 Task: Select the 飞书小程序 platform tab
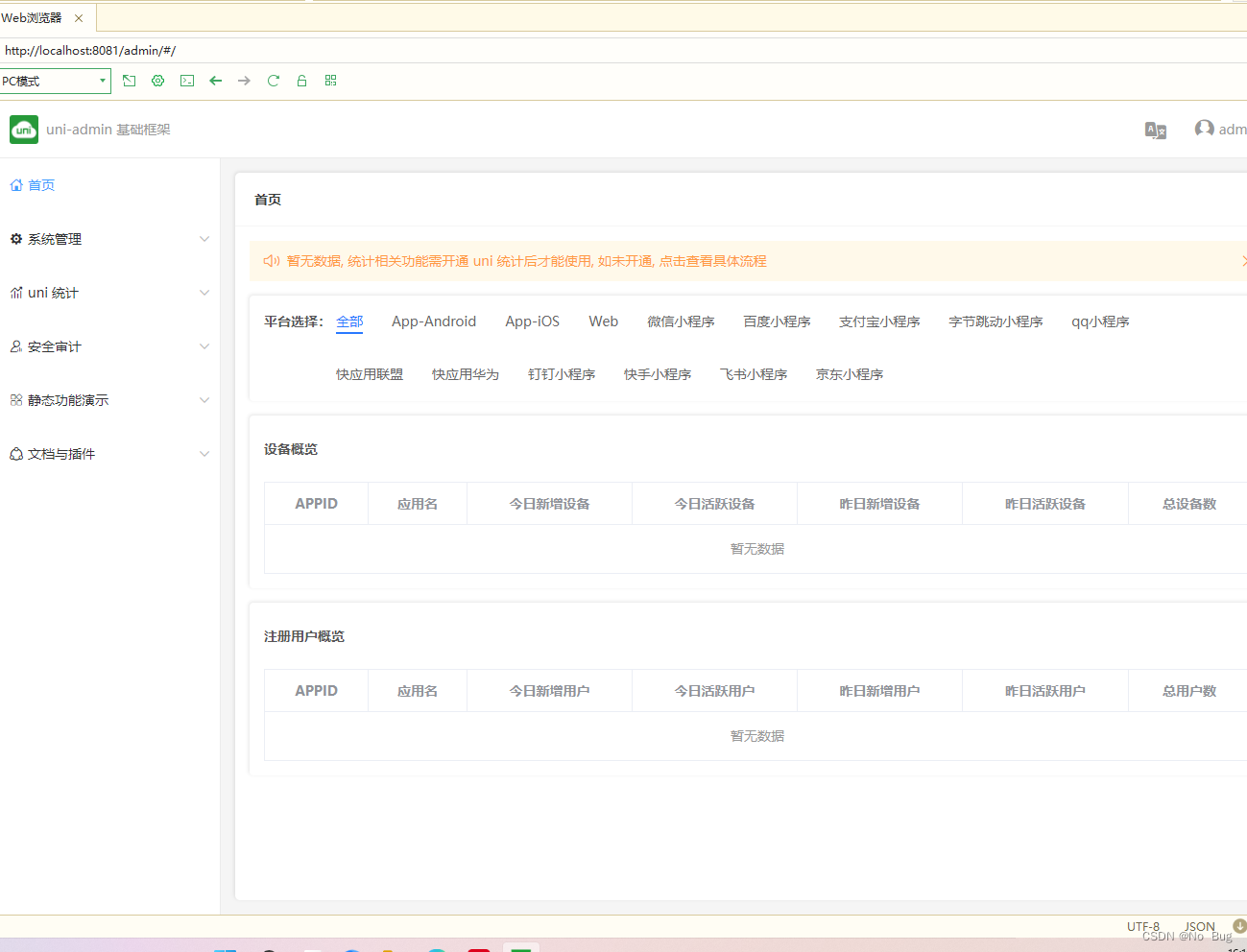click(x=754, y=374)
